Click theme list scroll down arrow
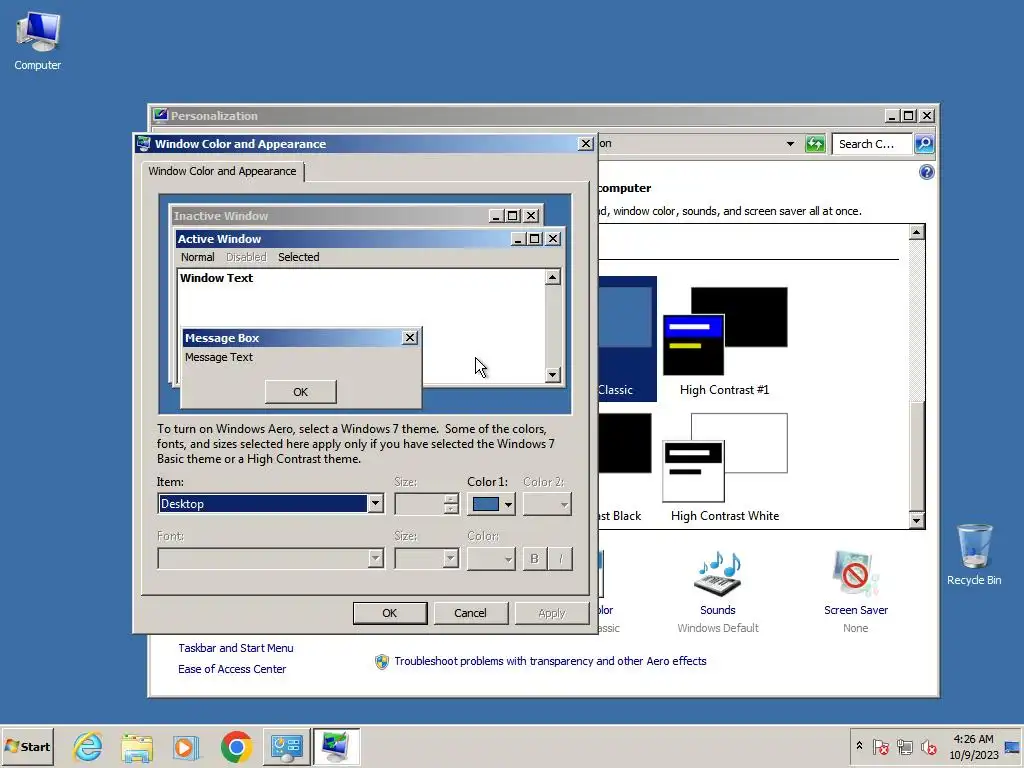The image size is (1024, 768). [916, 520]
